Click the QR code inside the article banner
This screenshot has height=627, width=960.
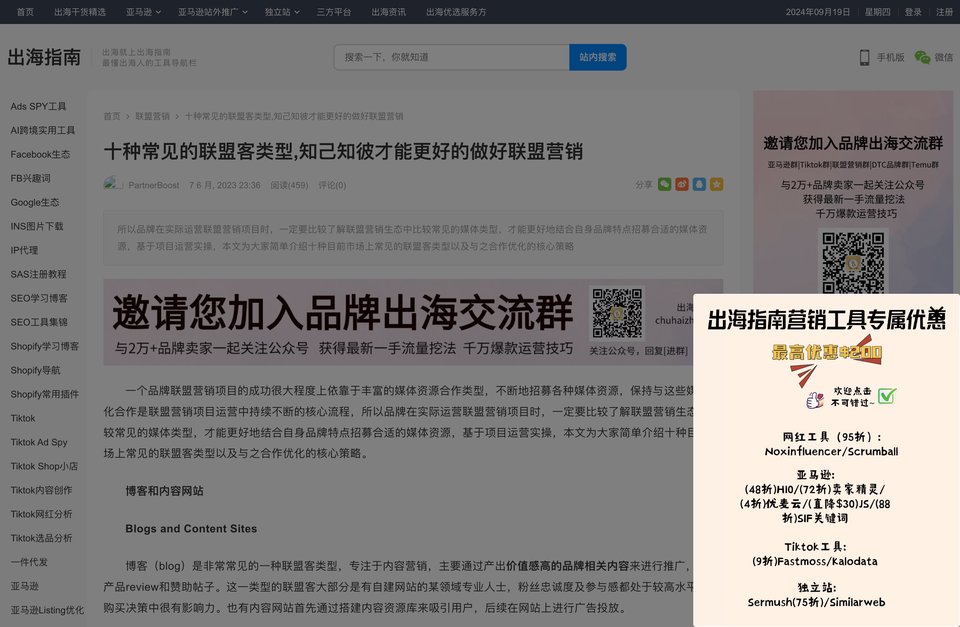(617, 314)
